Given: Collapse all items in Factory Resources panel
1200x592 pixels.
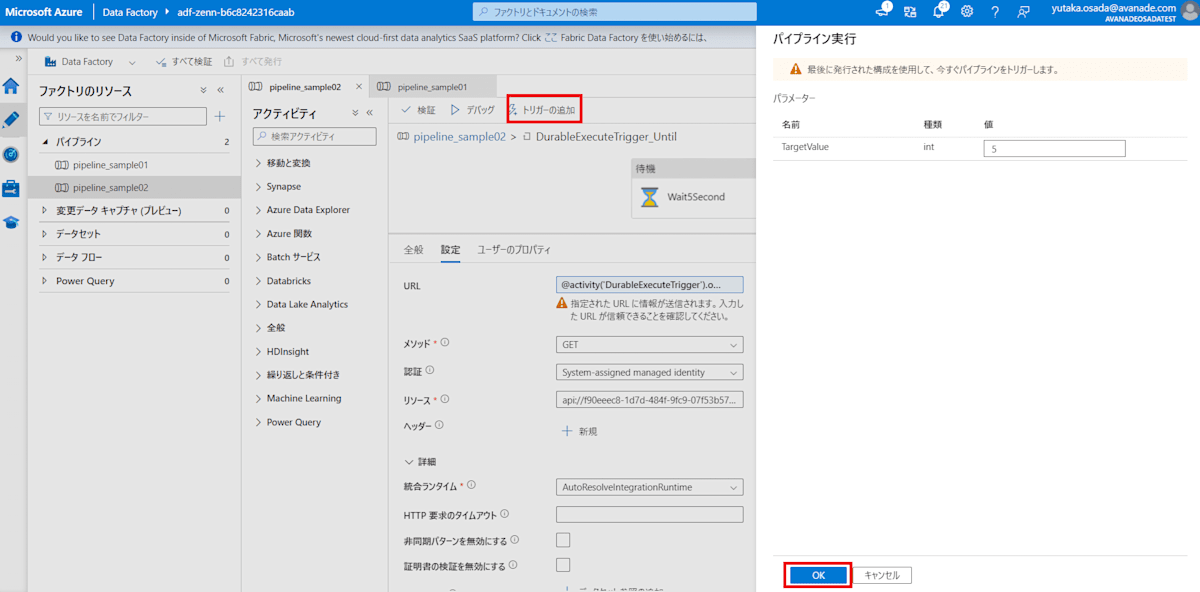Looking at the screenshot, I should click(x=203, y=90).
